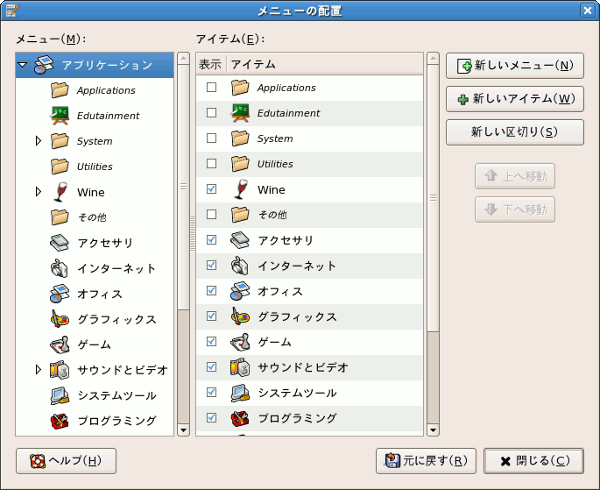
Task: Collapse the アプリケーション tree node
Action: pos(22,66)
